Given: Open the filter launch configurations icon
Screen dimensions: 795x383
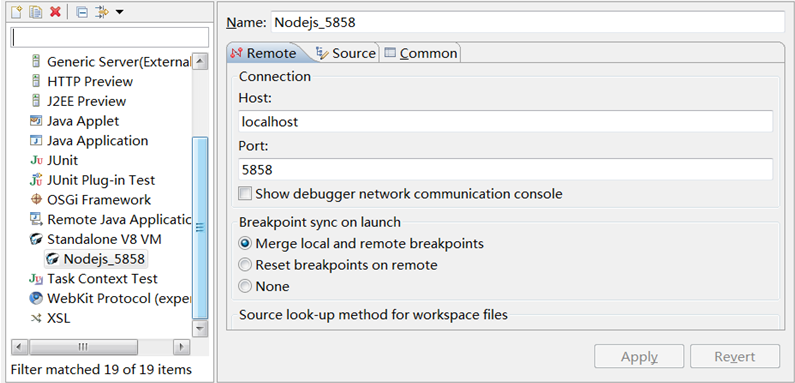Looking at the screenshot, I should (102, 12).
